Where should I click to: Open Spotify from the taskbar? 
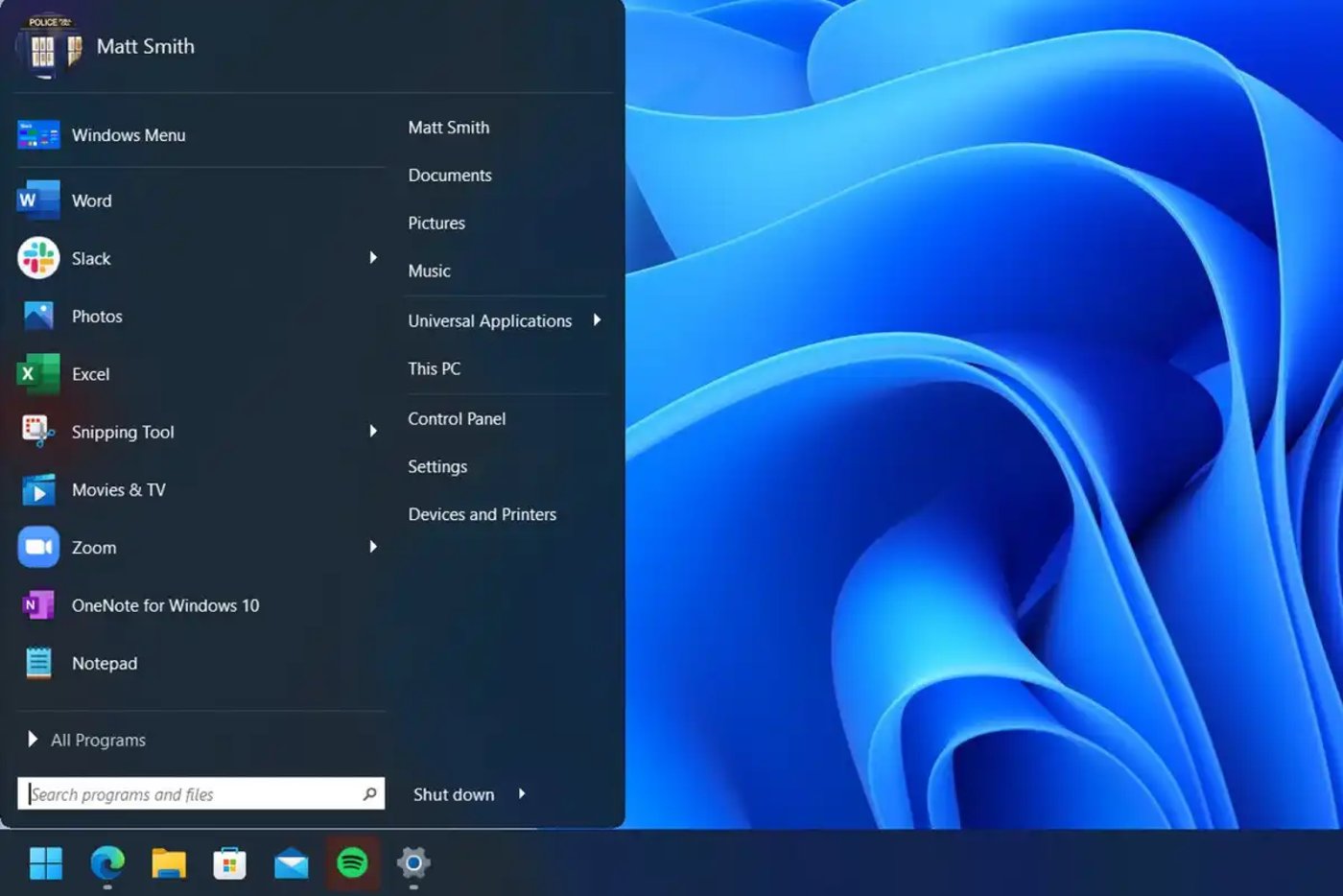pos(352,863)
